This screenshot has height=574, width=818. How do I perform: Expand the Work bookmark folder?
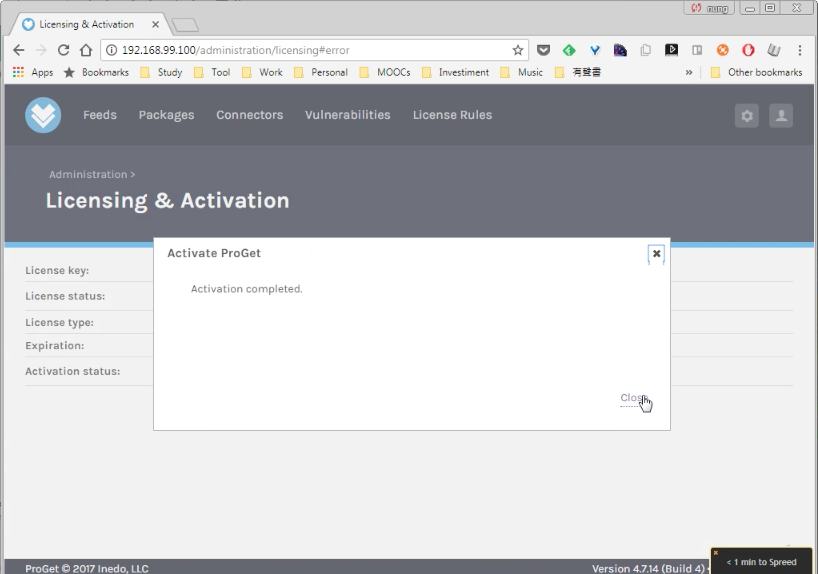262,73
